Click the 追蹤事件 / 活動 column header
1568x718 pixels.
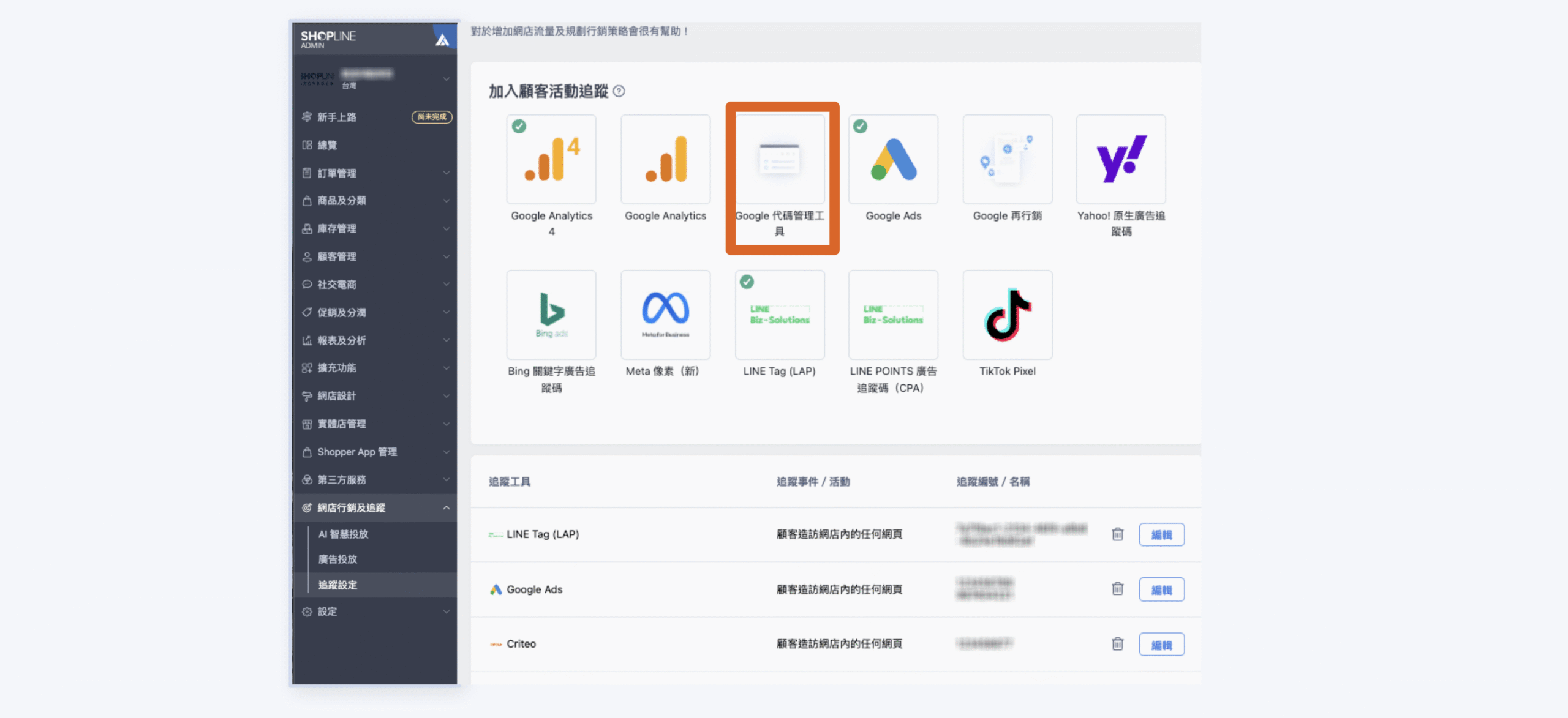[813, 482]
